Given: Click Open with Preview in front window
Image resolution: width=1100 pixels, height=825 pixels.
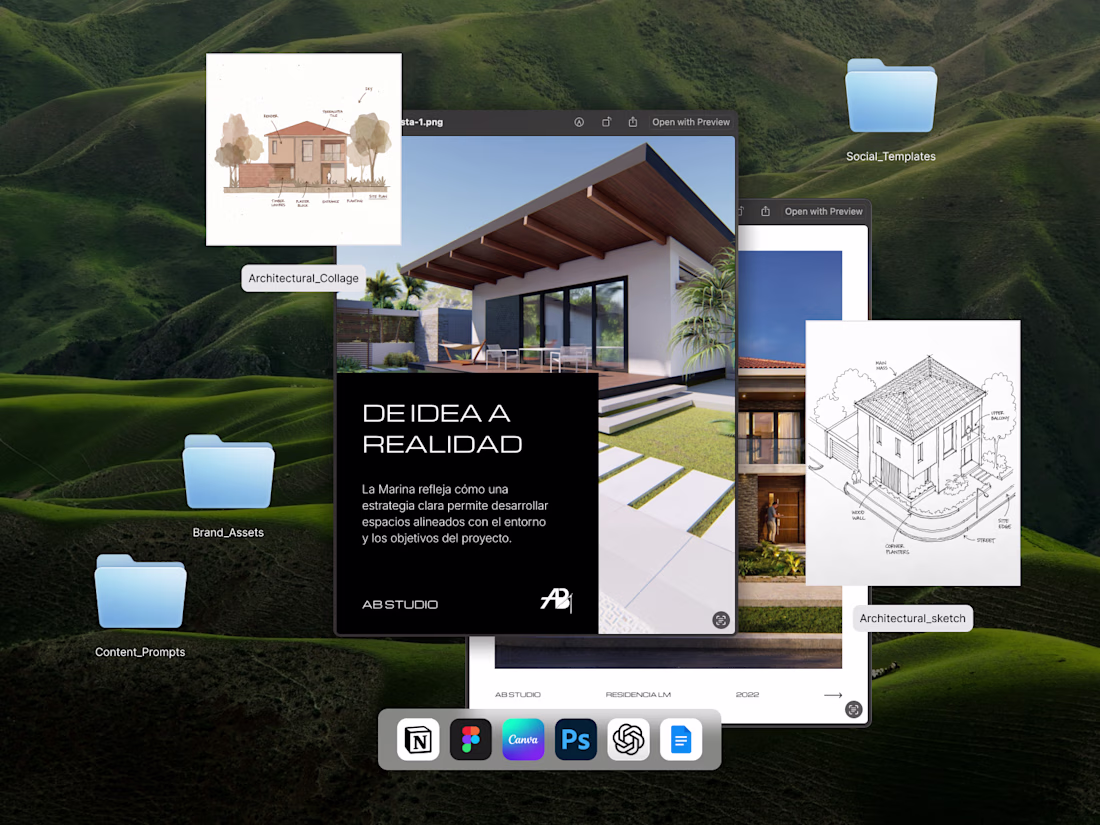Looking at the screenshot, I should [x=691, y=122].
